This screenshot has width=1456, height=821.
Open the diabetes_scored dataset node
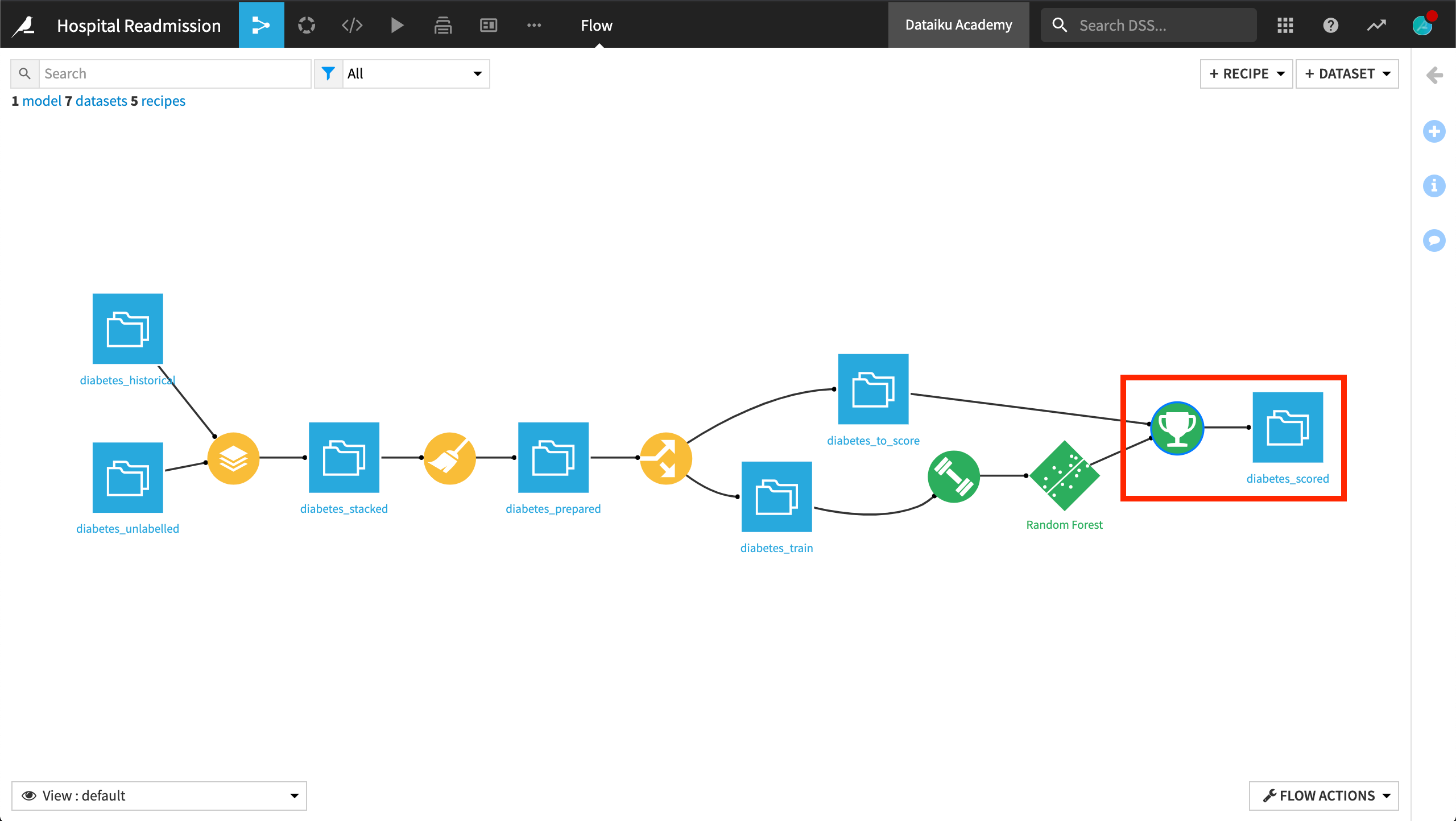tap(1288, 428)
